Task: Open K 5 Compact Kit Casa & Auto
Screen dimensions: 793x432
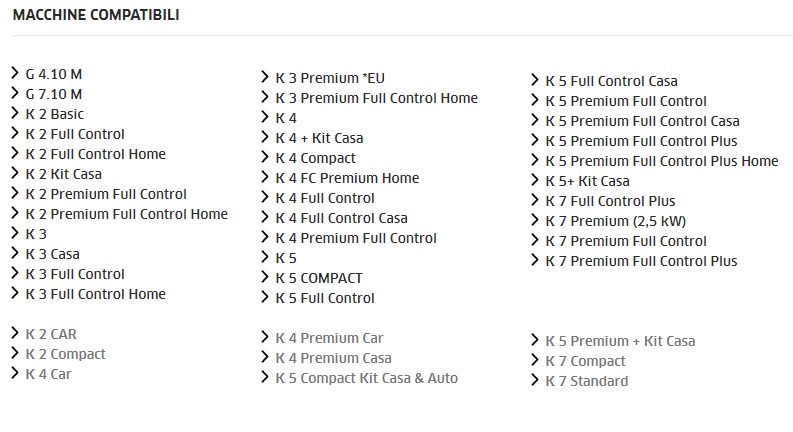Action: pos(366,378)
